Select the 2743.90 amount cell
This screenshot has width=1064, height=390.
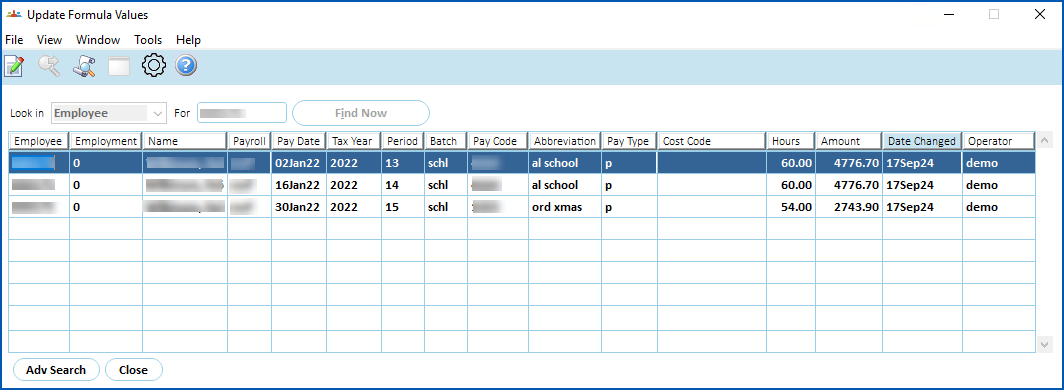(x=849, y=207)
